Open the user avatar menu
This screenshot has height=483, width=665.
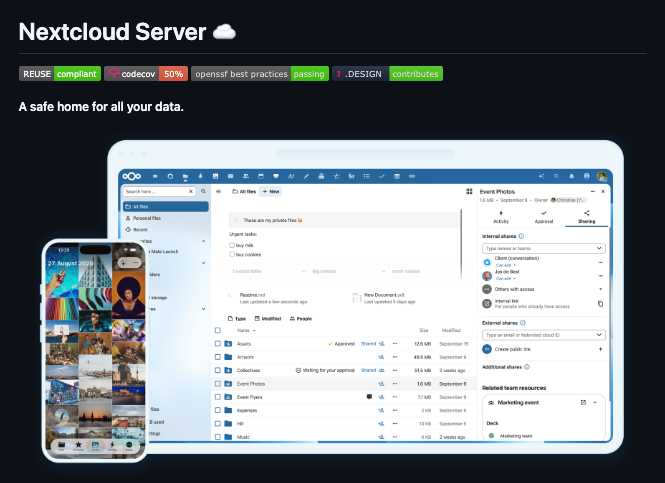point(602,176)
